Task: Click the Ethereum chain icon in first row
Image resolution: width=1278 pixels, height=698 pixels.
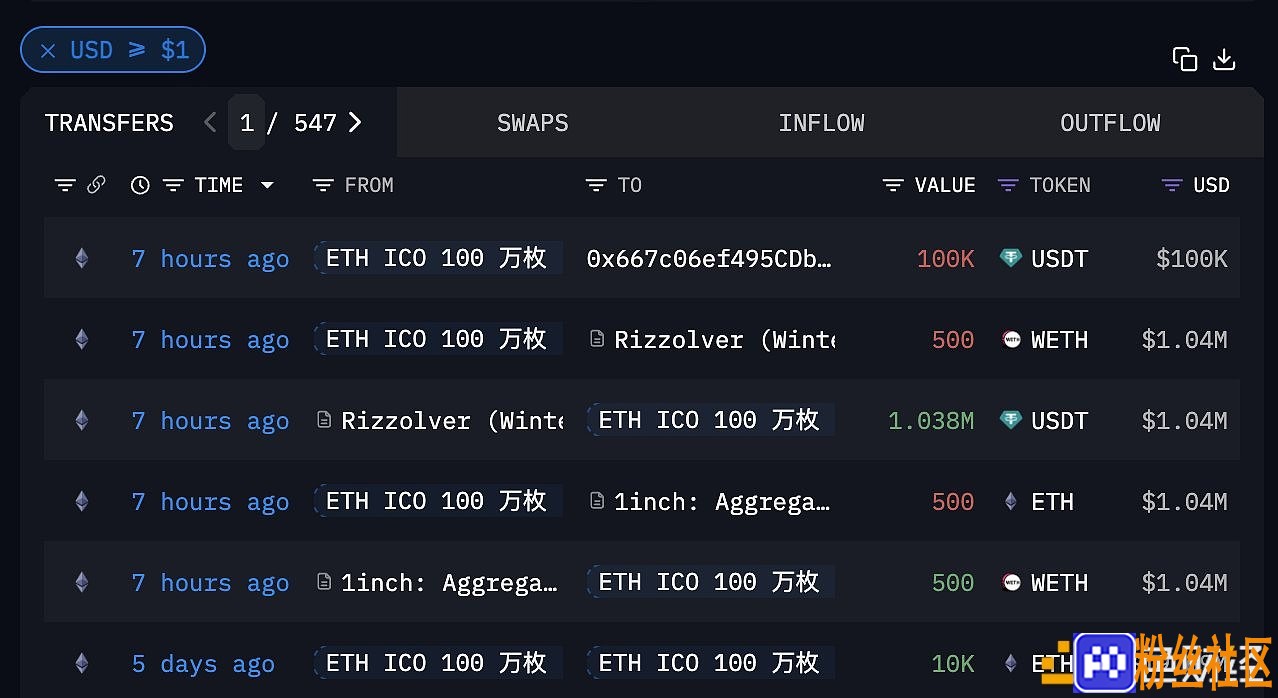Action: 82,259
